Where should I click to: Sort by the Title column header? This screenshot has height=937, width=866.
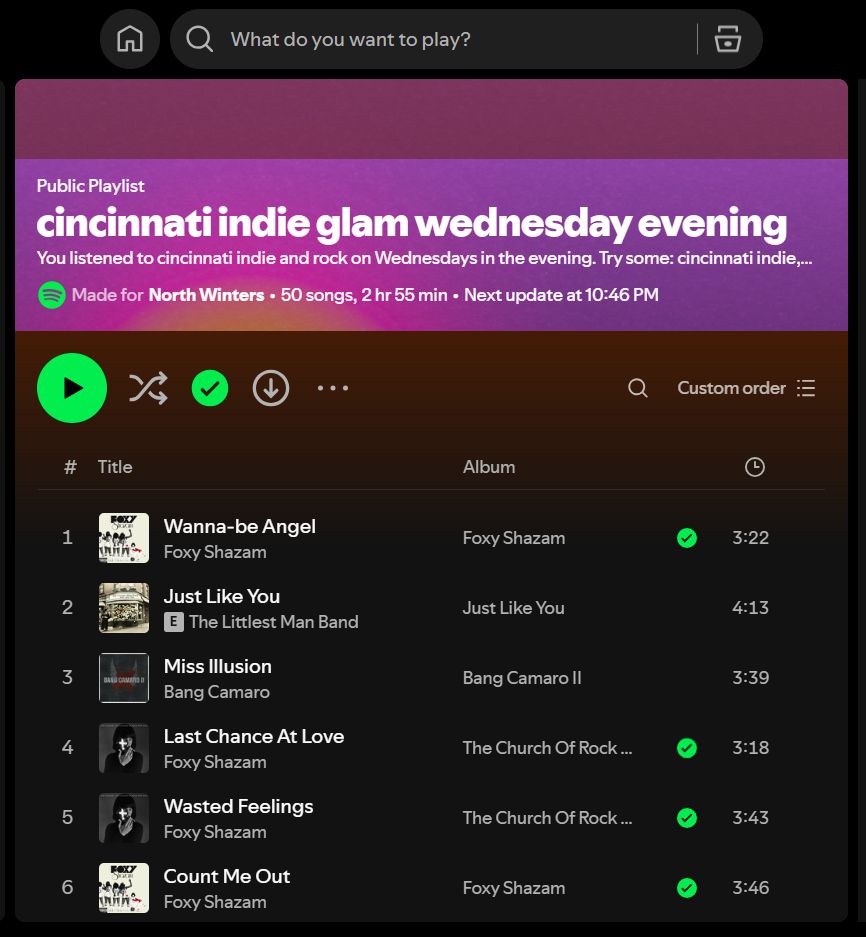(115, 467)
